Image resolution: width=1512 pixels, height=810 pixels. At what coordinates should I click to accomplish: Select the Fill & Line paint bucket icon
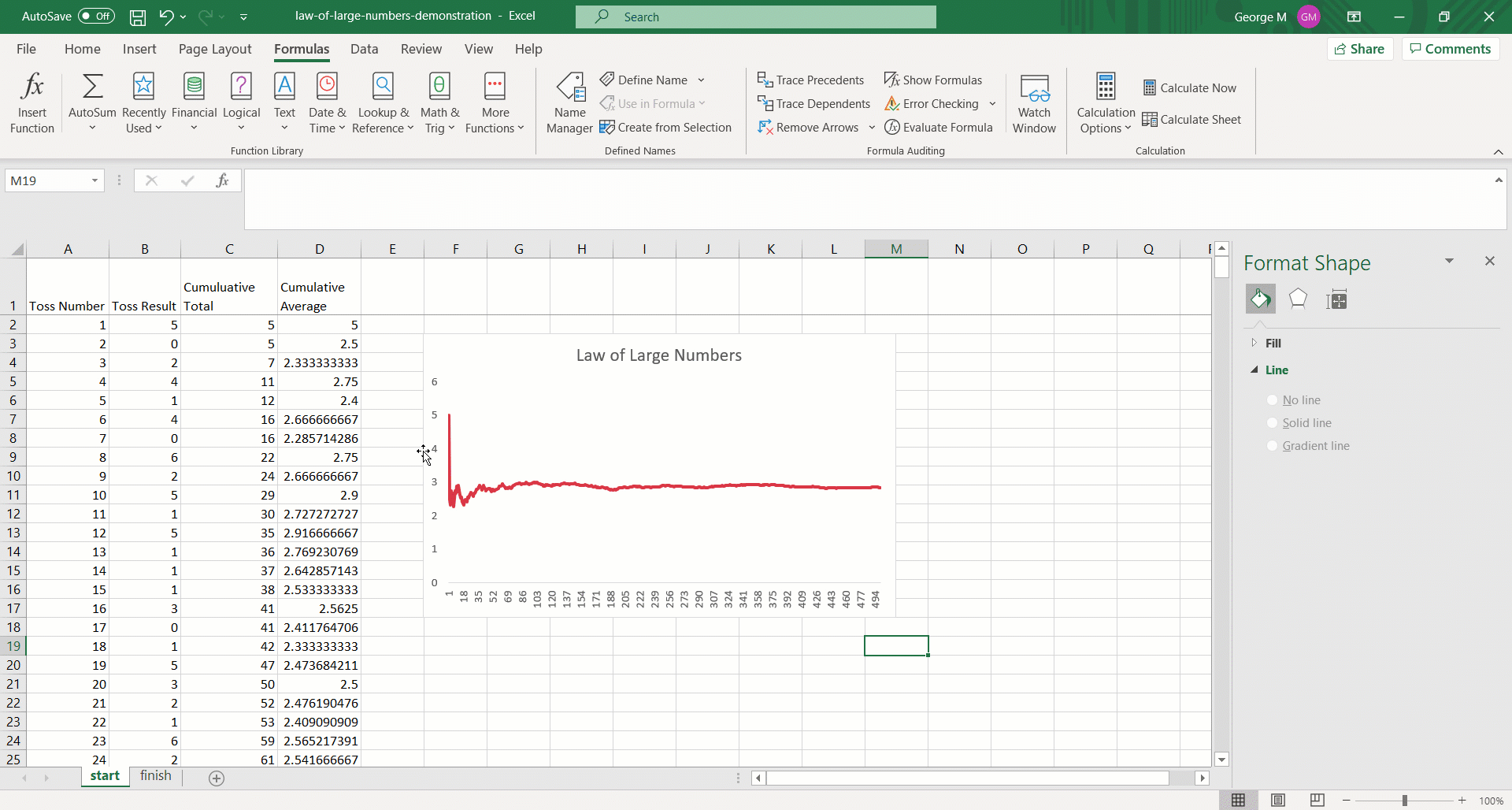point(1260,299)
